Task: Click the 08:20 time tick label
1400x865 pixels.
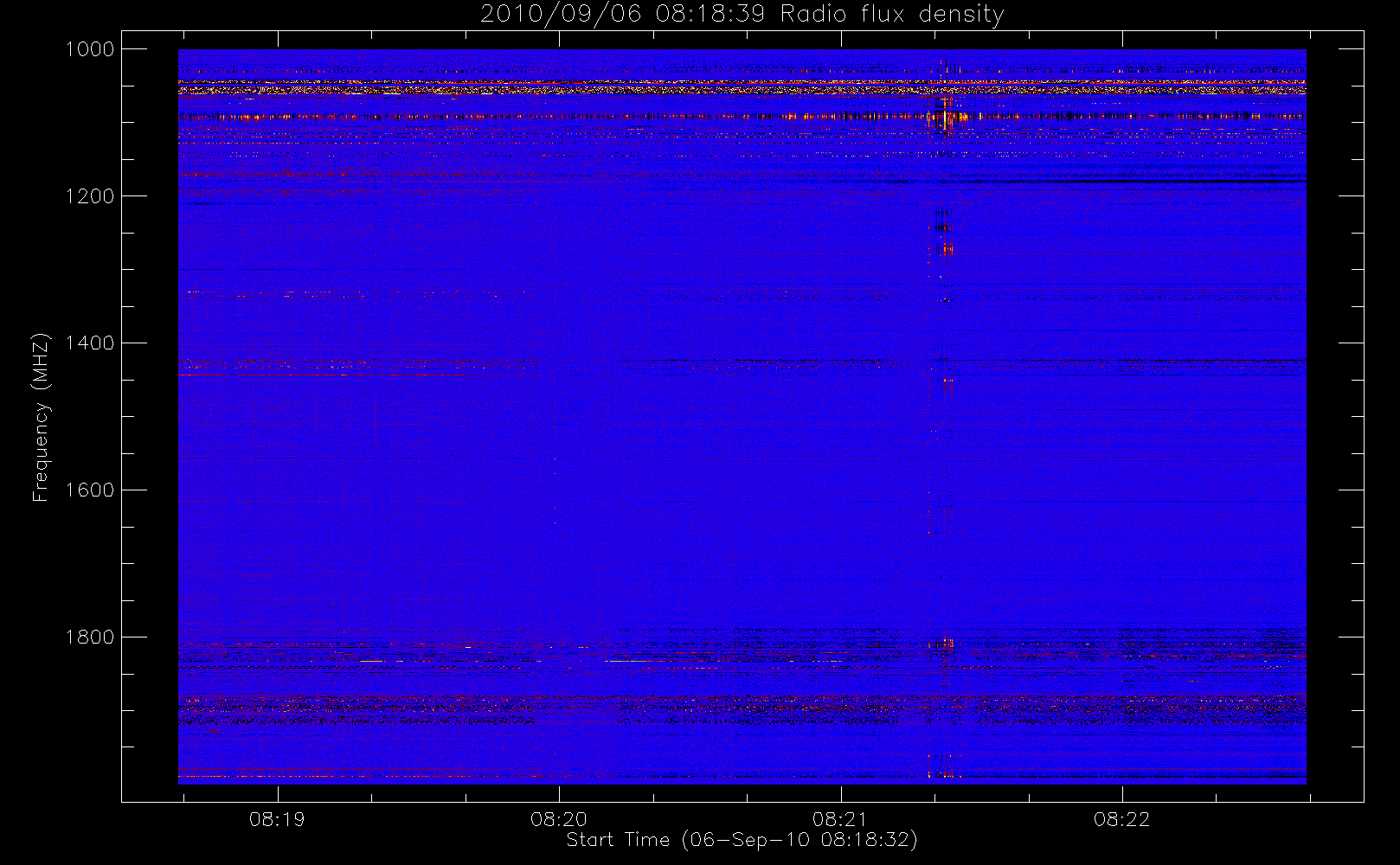Action: click(559, 819)
